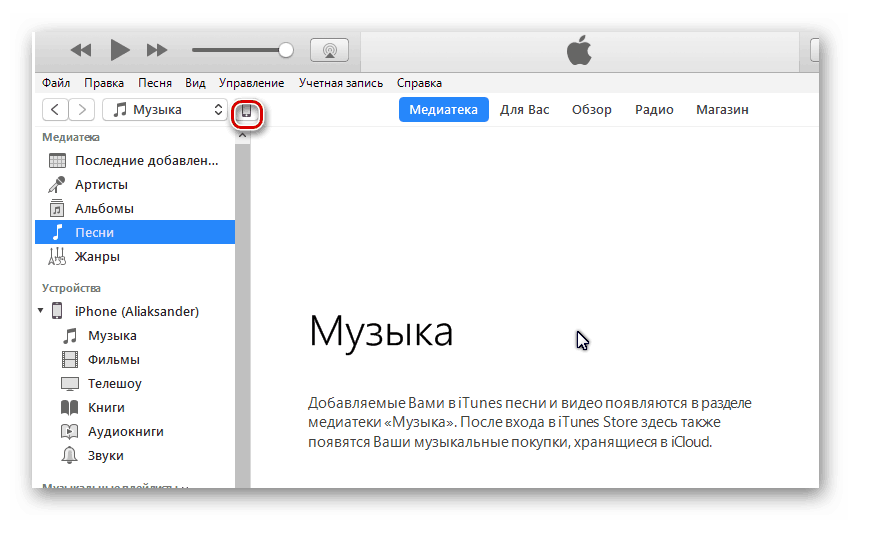Click the sidebar scroll up arrow

(x=243, y=136)
